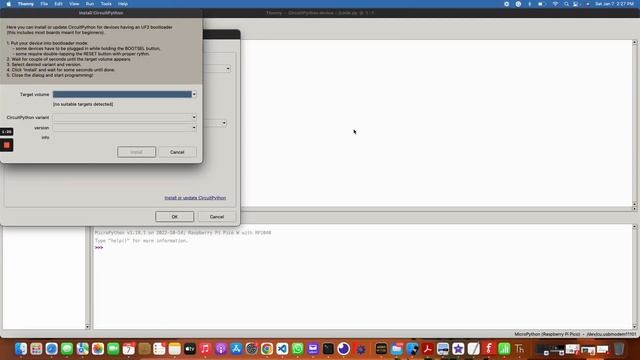This screenshot has height=360, width=640.
Task: Open the Edit menu
Action: [59, 4]
